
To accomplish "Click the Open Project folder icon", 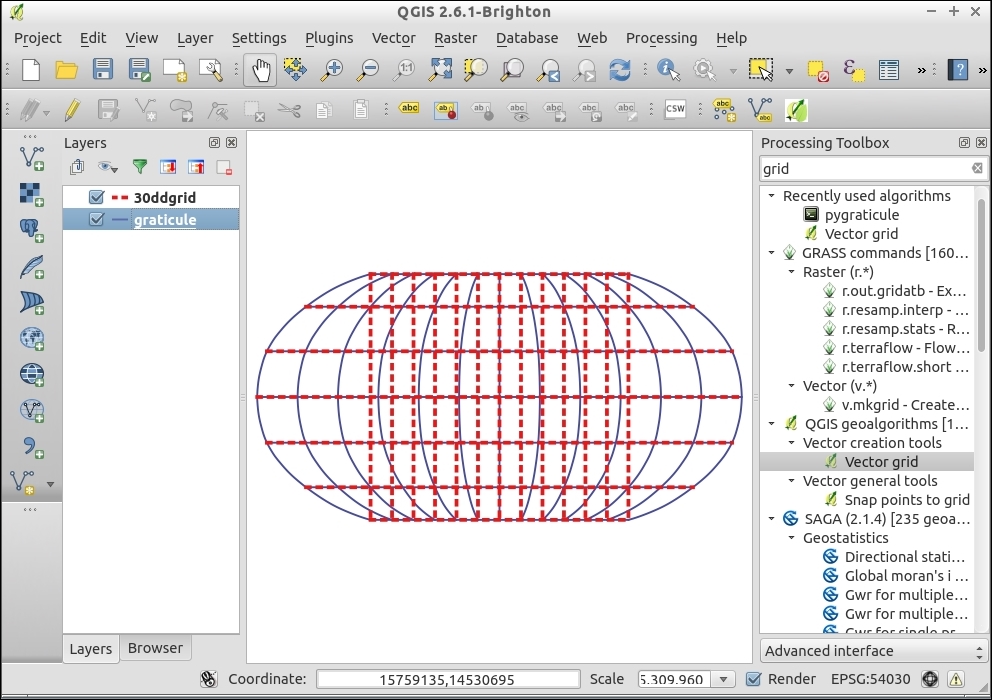I will (x=67, y=70).
